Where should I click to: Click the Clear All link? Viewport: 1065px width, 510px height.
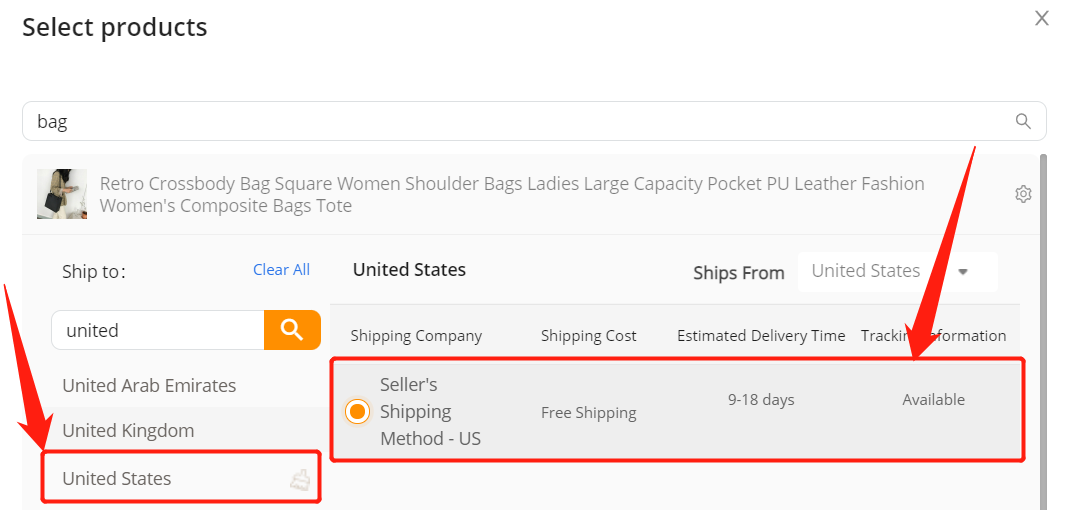click(x=281, y=270)
